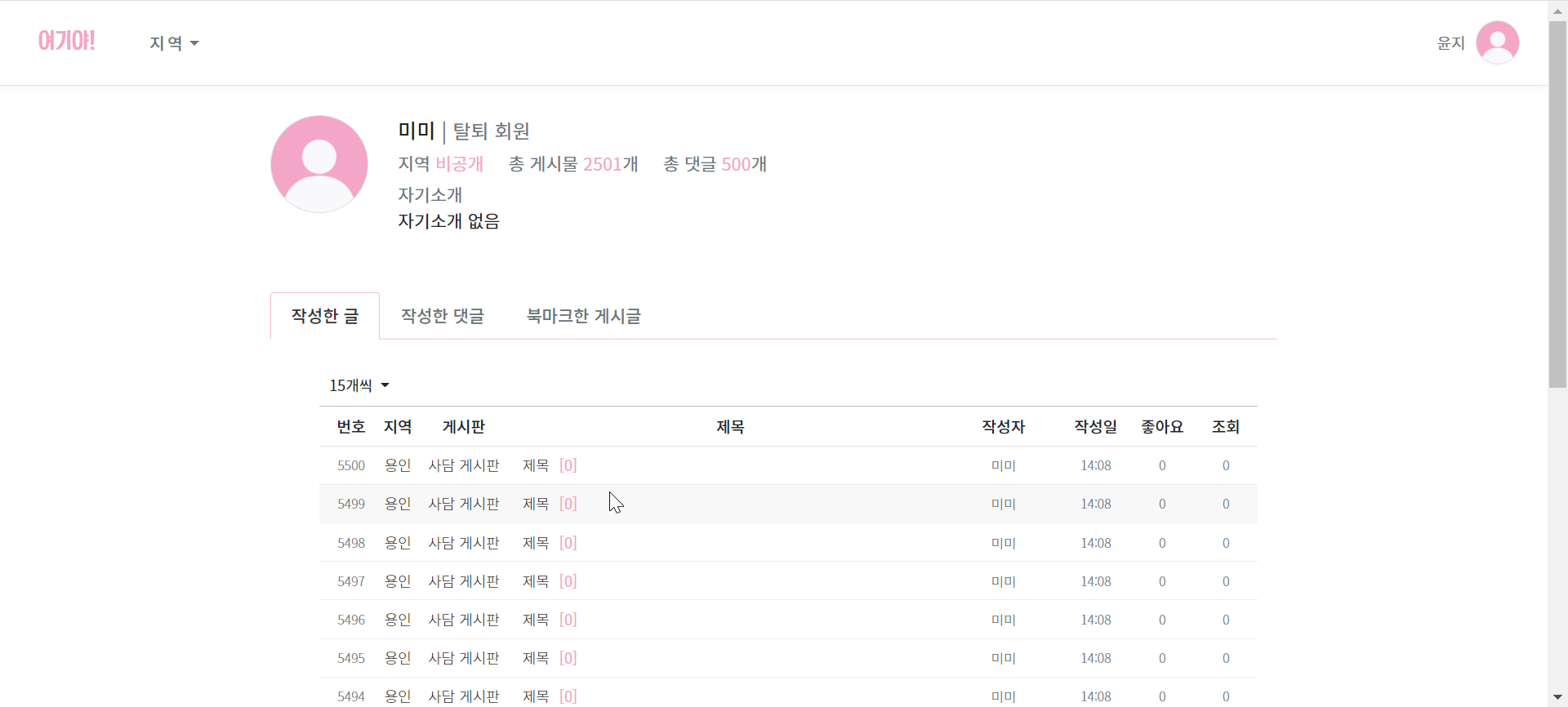Click the 좋아요 column header
Image resolution: width=1568 pixels, height=707 pixels.
click(x=1162, y=427)
